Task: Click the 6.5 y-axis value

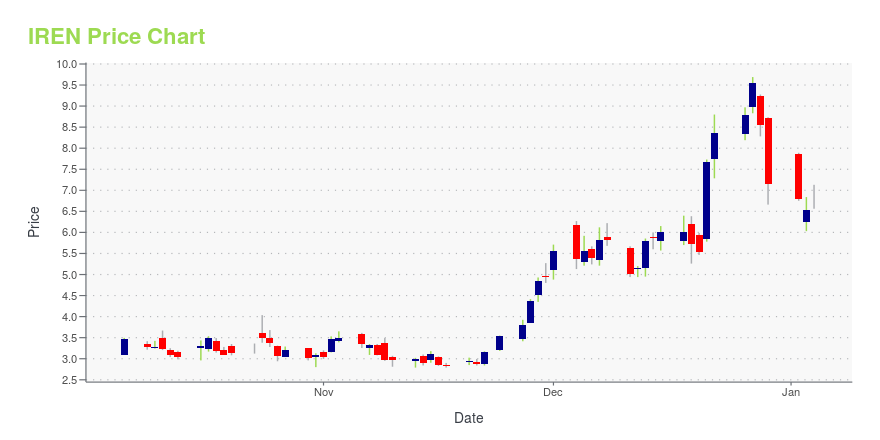Action: pyautogui.click(x=70, y=211)
